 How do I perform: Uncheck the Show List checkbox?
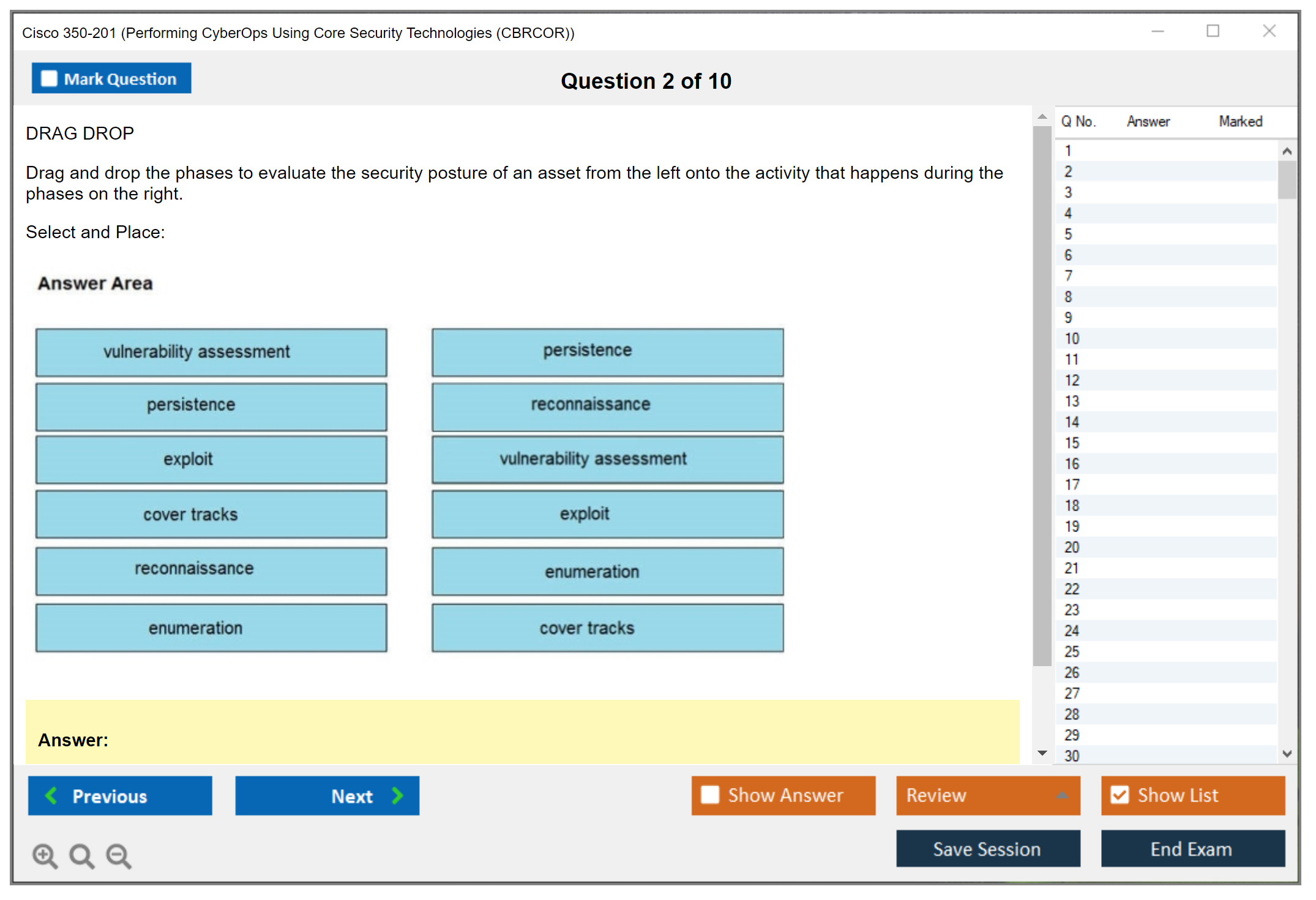(x=1120, y=795)
